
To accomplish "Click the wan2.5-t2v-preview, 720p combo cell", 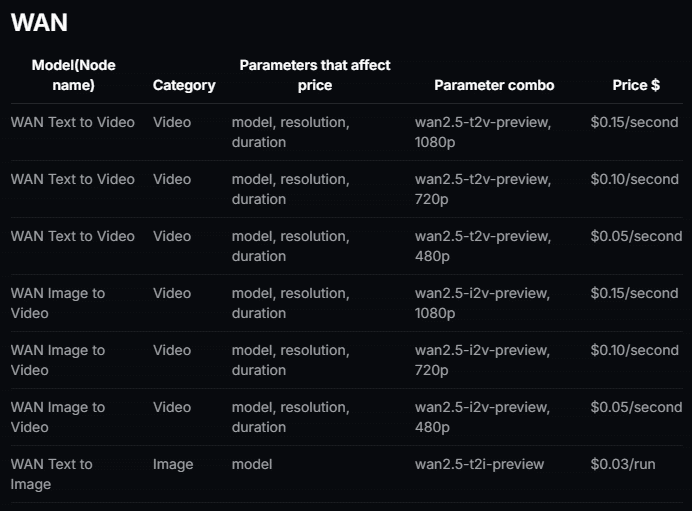I will tap(483, 189).
